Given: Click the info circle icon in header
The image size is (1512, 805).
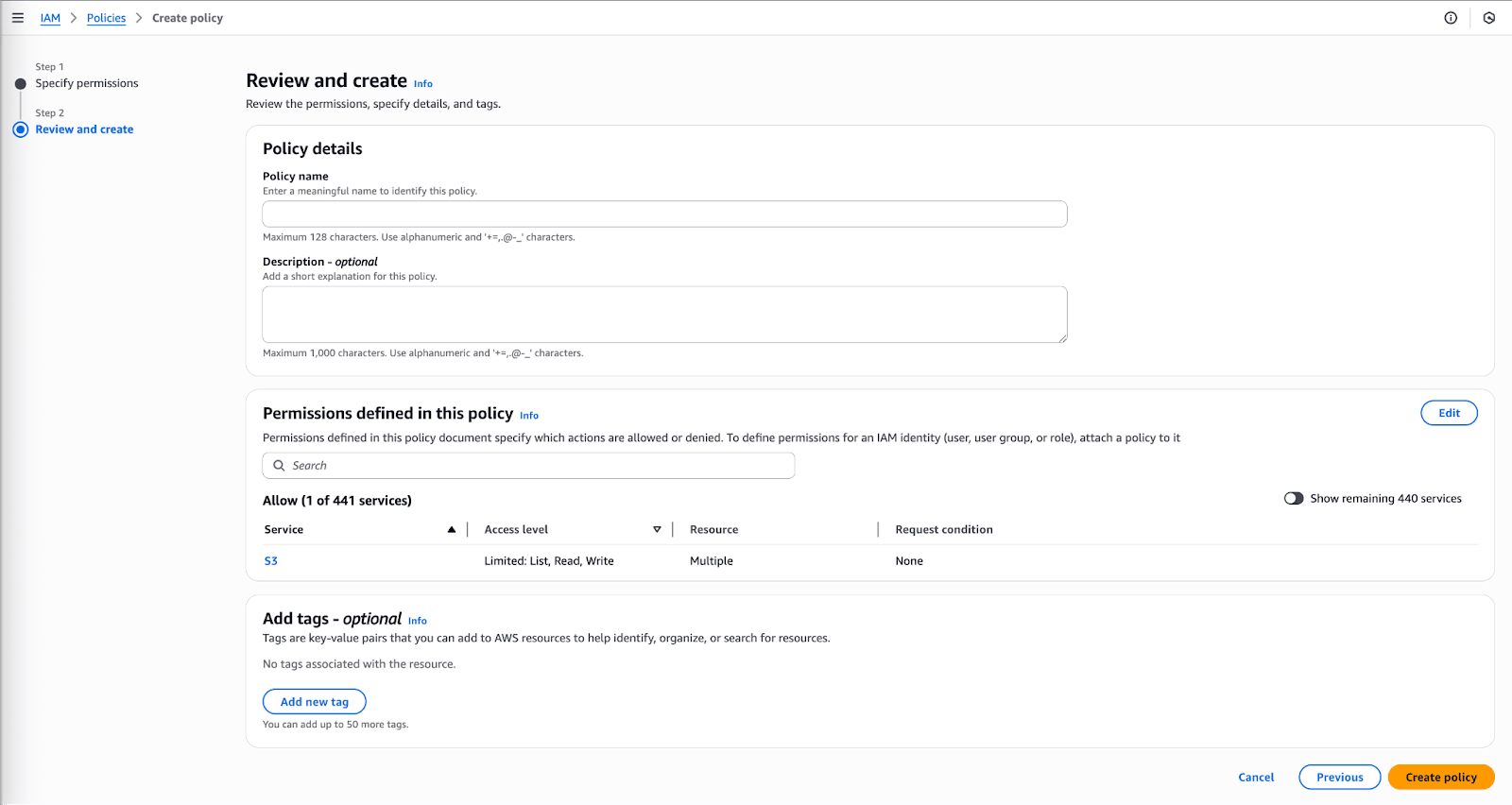Looking at the screenshot, I should [x=1451, y=18].
